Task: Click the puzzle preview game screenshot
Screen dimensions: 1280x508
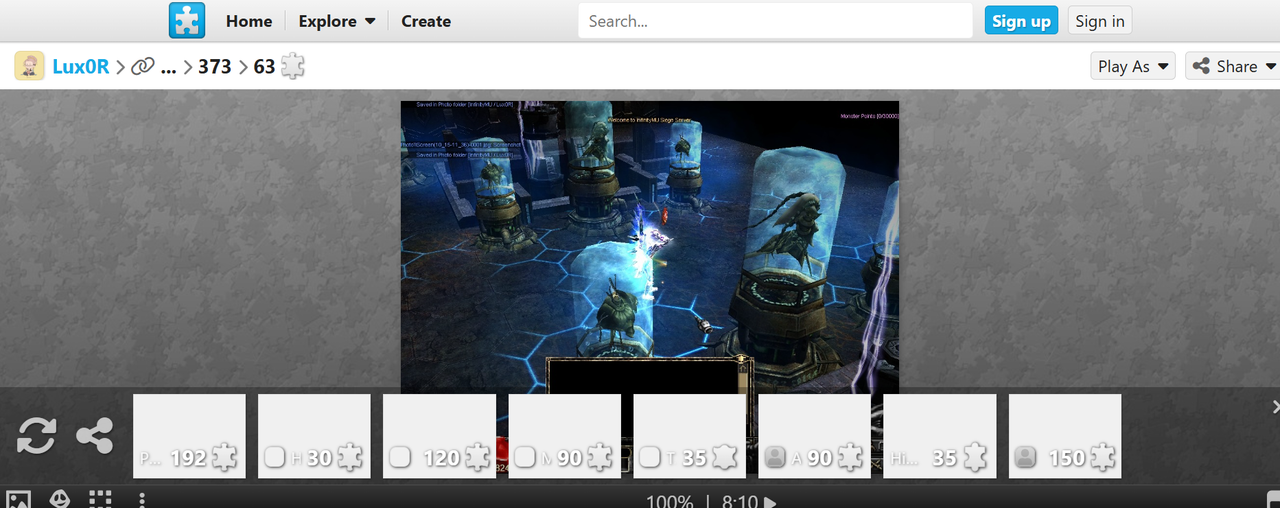Action: pyautogui.click(x=650, y=245)
